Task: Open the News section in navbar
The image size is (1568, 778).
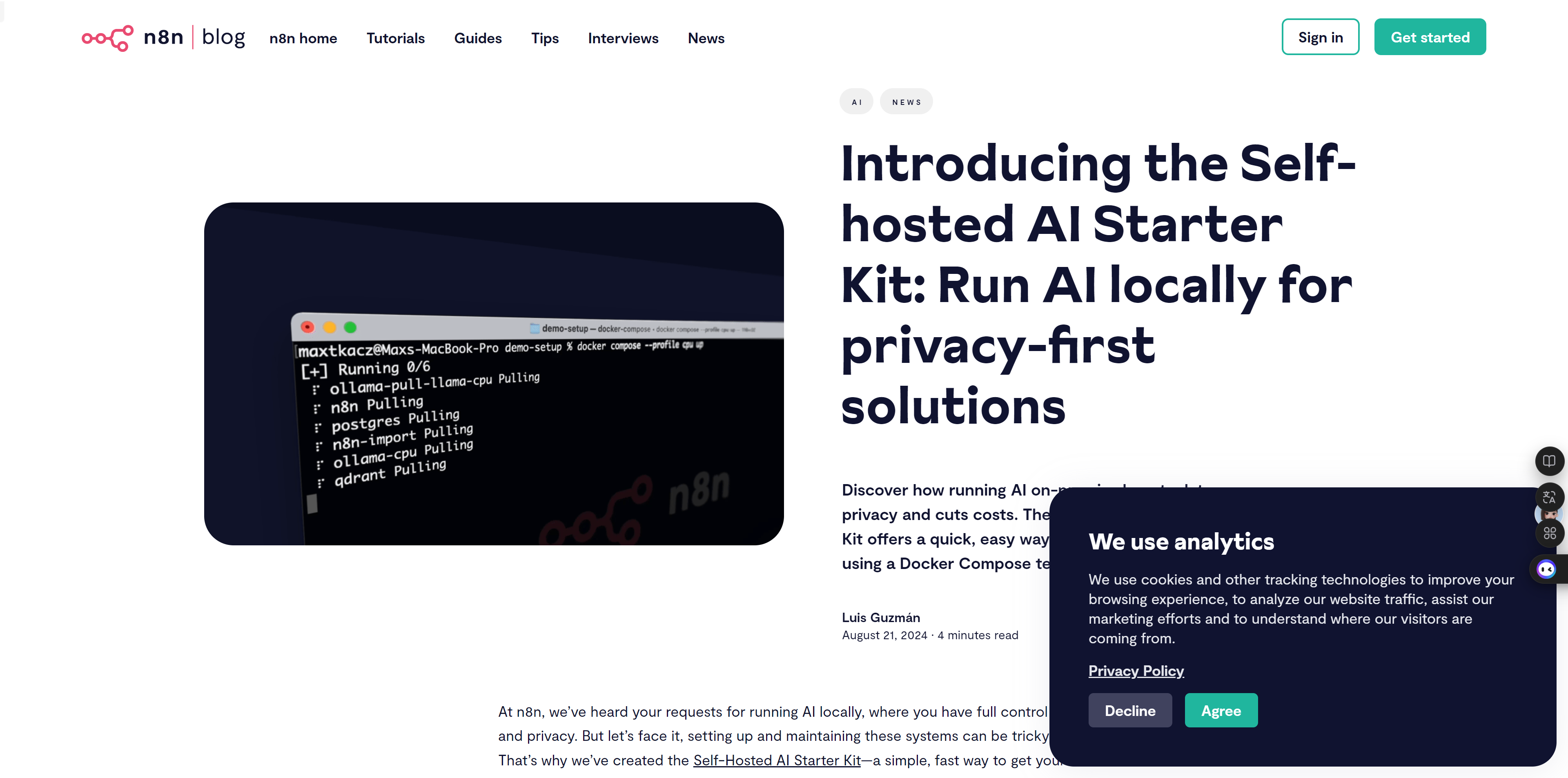Action: [706, 38]
